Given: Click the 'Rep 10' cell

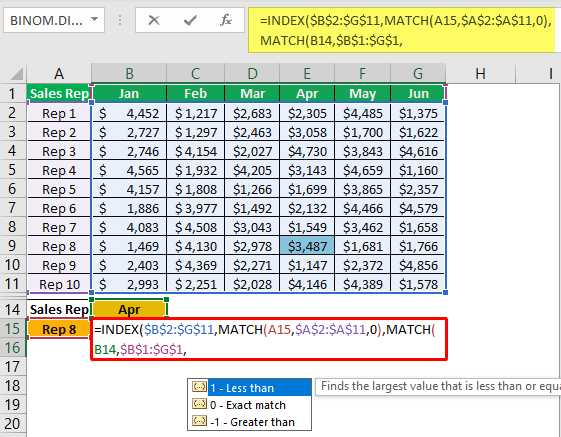Looking at the screenshot, I should (x=59, y=284).
